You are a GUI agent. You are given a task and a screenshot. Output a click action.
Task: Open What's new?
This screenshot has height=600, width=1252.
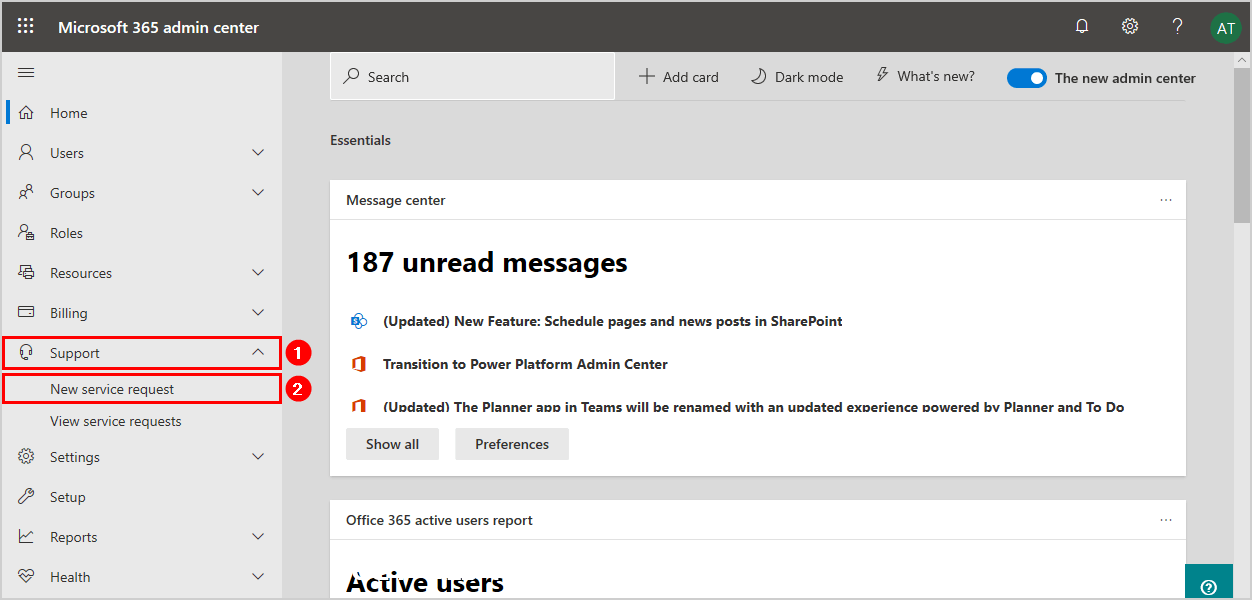(925, 76)
